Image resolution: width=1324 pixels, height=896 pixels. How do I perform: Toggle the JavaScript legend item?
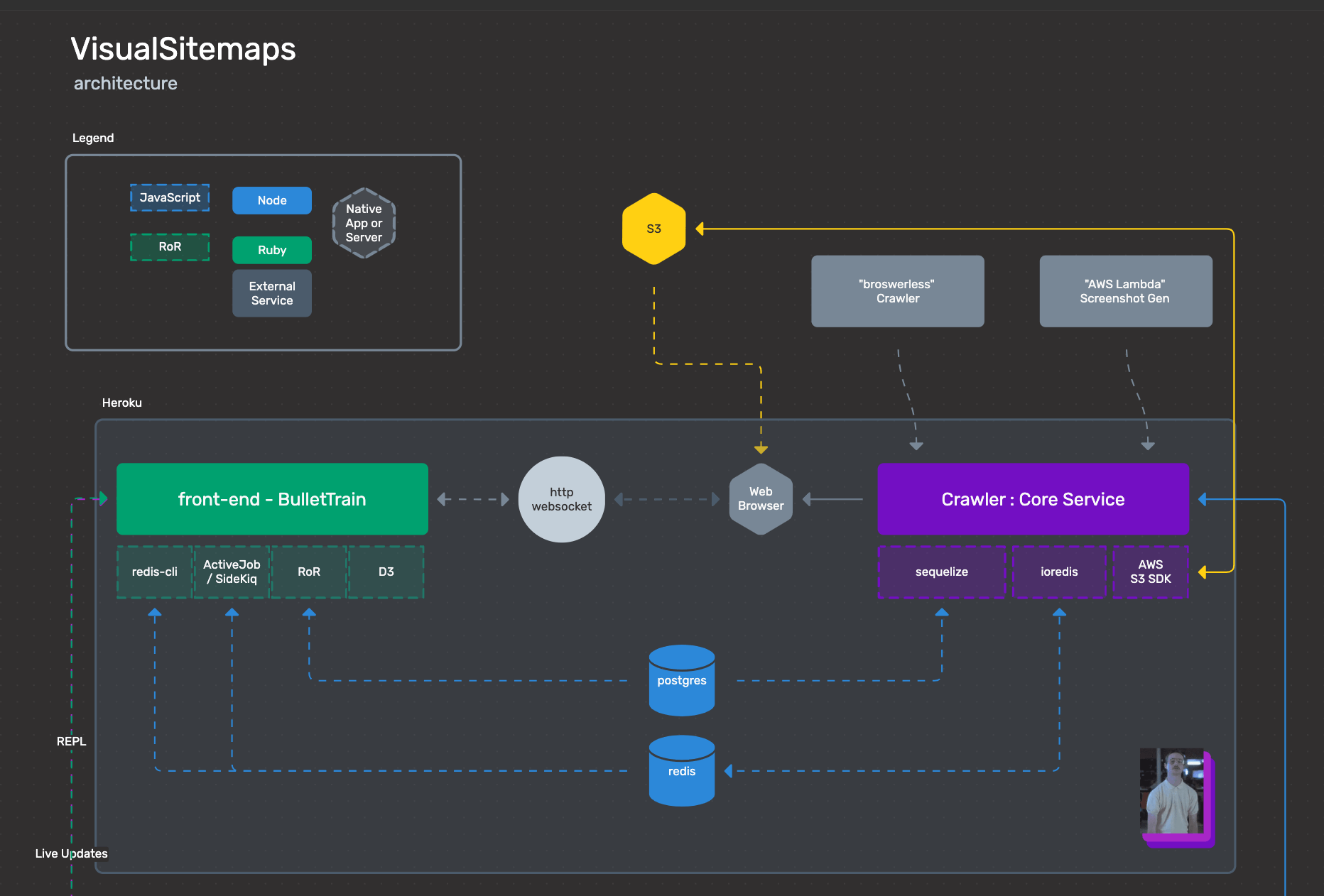(x=169, y=197)
